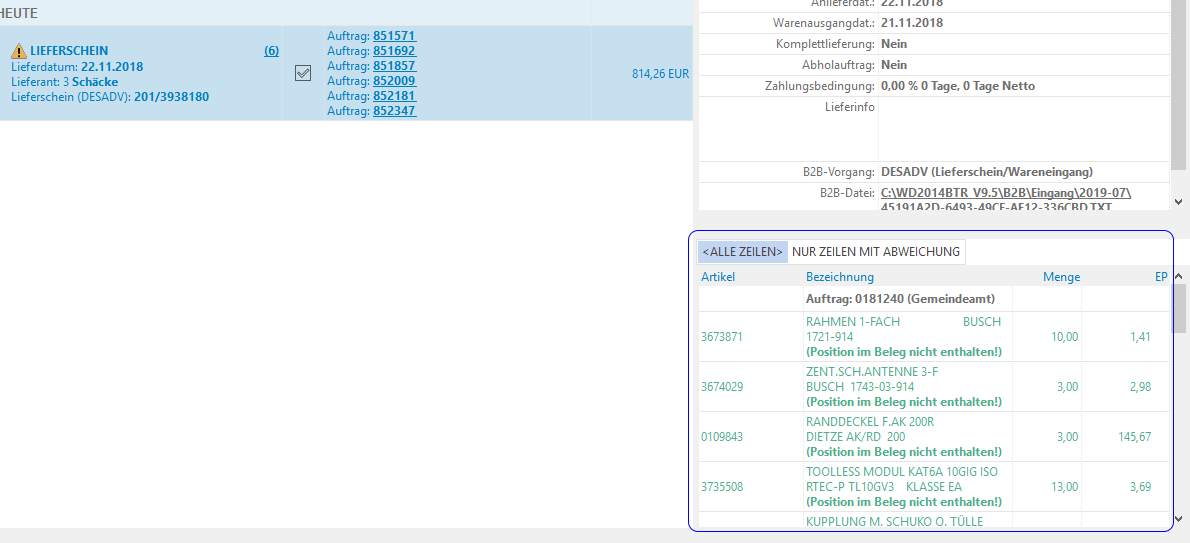The image size is (1190, 543).
Task: Open order link 851692
Action: tap(394, 51)
